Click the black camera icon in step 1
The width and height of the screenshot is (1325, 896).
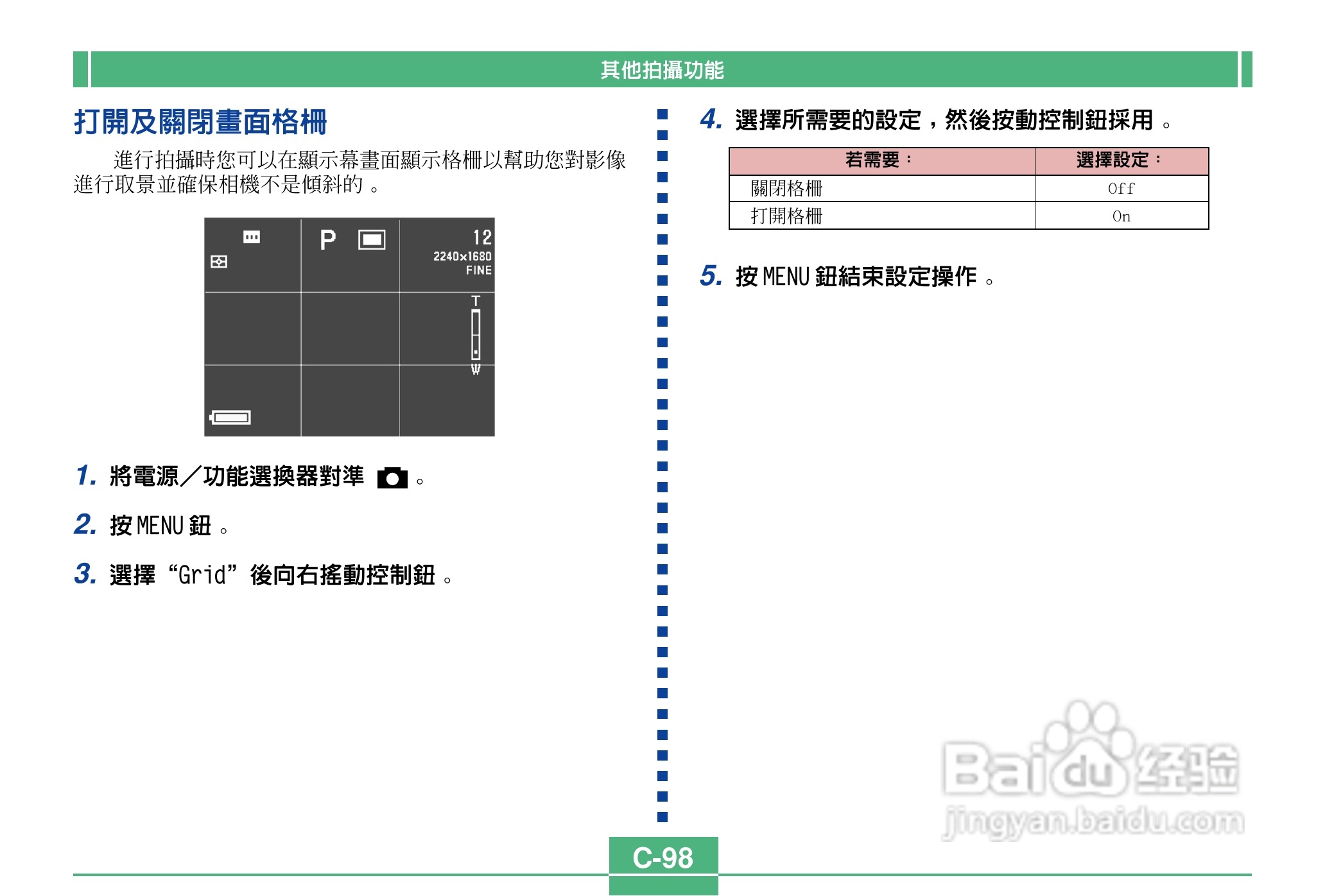(x=392, y=478)
